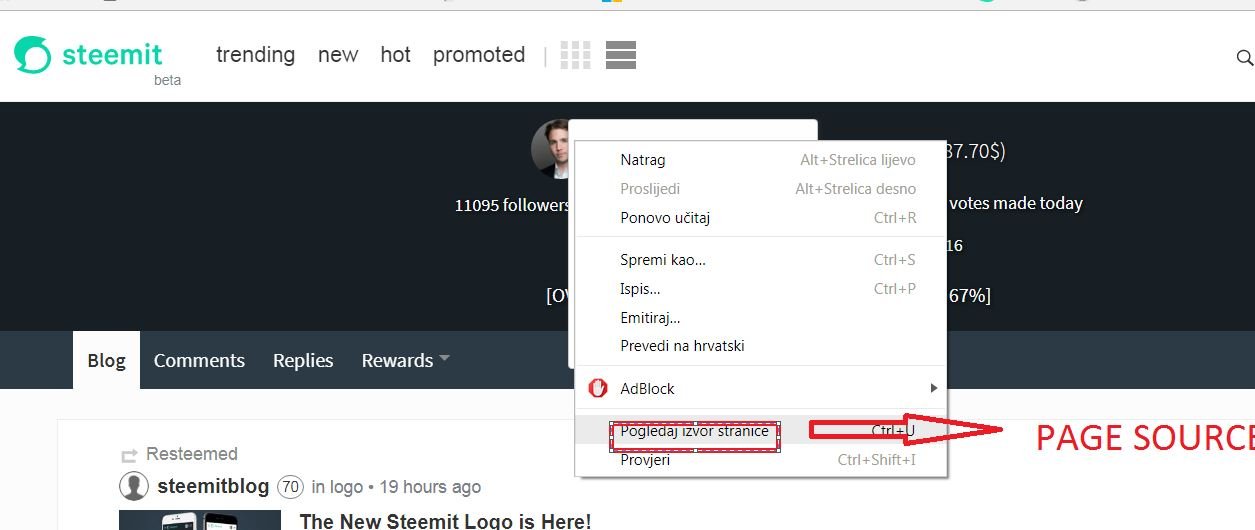Click the 11095 followers count

[x=512, y=205]
